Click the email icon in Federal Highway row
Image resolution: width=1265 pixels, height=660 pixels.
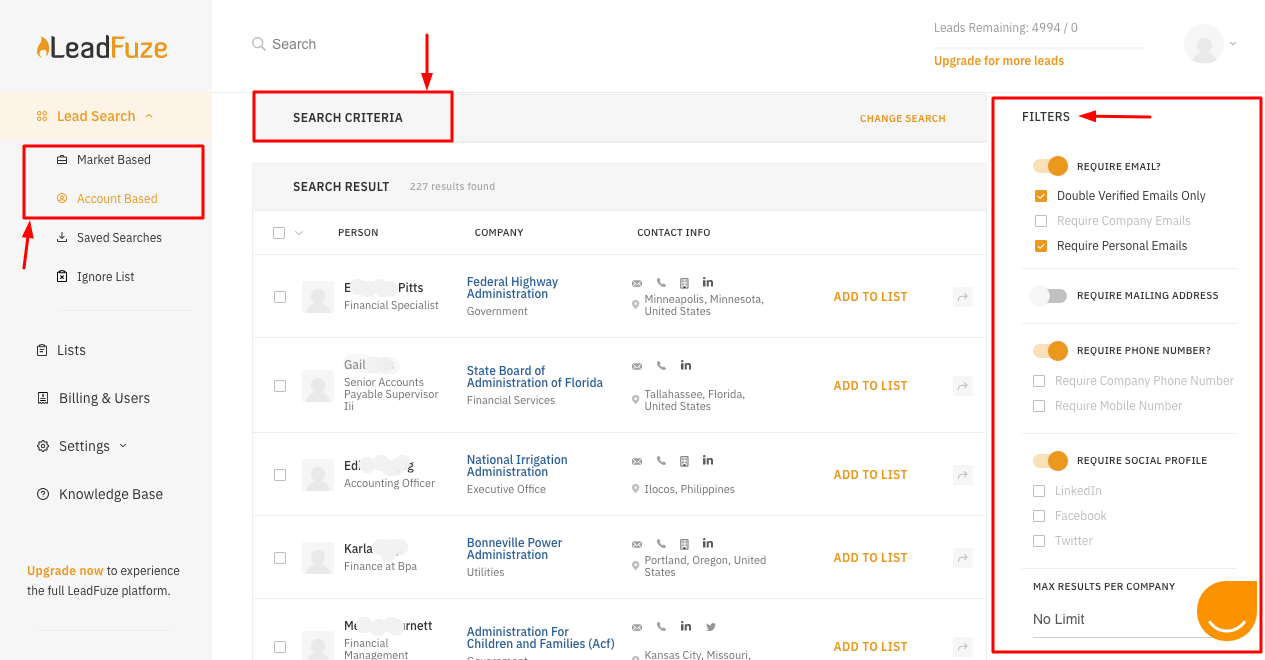point(637,283)
